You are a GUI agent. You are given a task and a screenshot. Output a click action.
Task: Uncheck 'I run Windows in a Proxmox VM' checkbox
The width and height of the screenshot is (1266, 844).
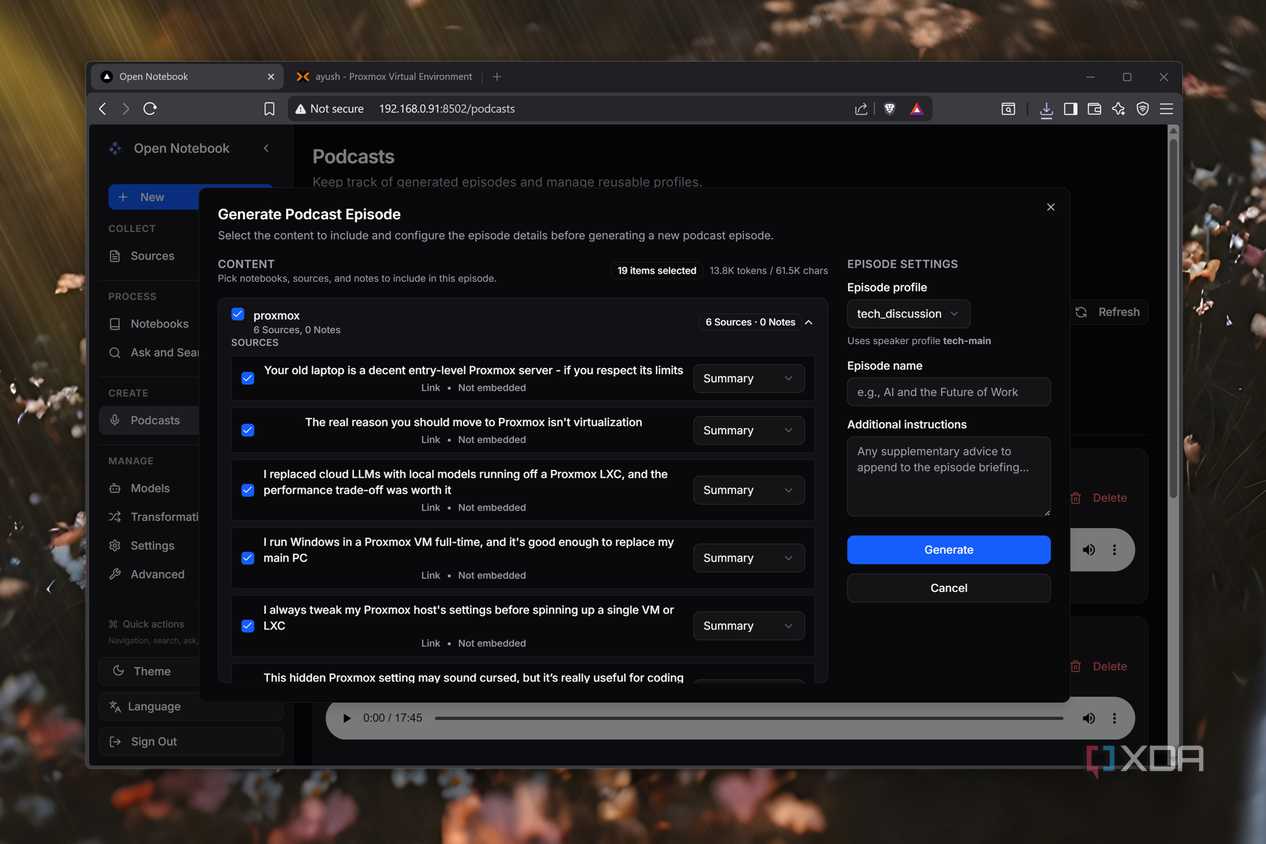click(x=248, y=558)
